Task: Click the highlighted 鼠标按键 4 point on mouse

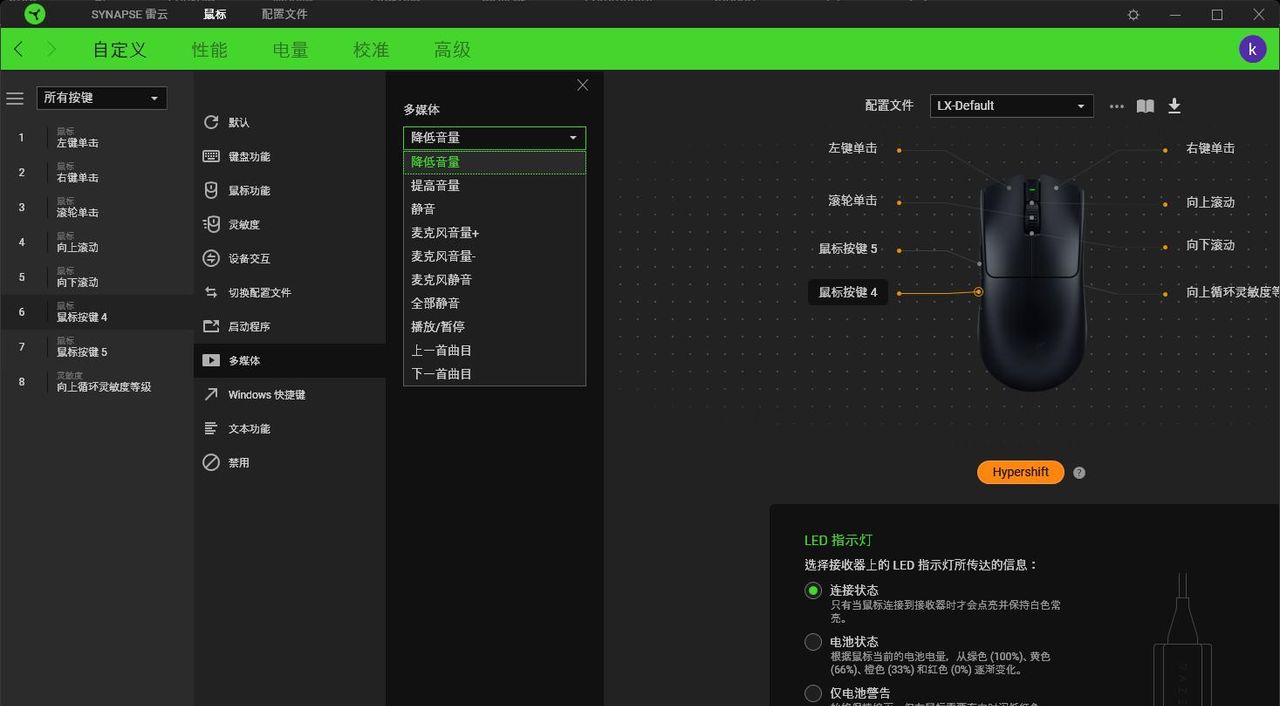Action: point(978,292)
